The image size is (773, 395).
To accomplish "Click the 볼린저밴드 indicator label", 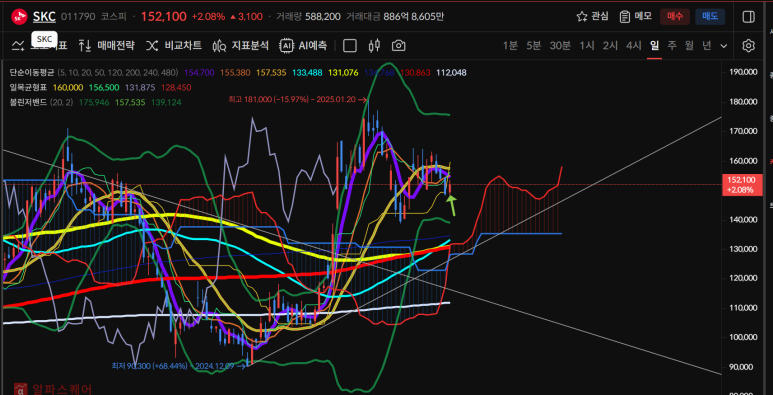I will [28, 103].
